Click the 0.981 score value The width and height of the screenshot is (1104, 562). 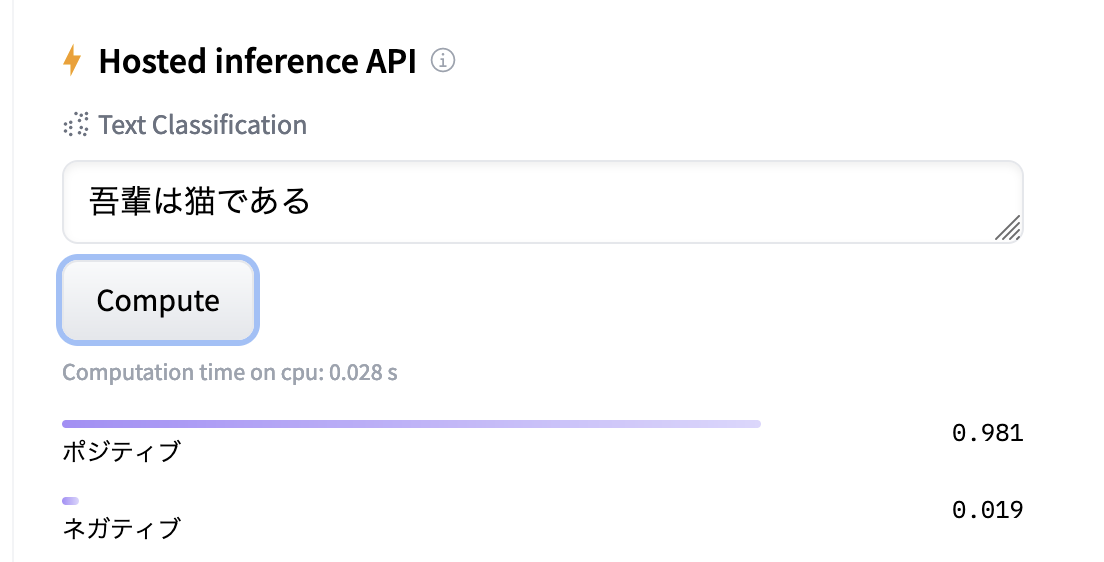[x=987, y=433]
